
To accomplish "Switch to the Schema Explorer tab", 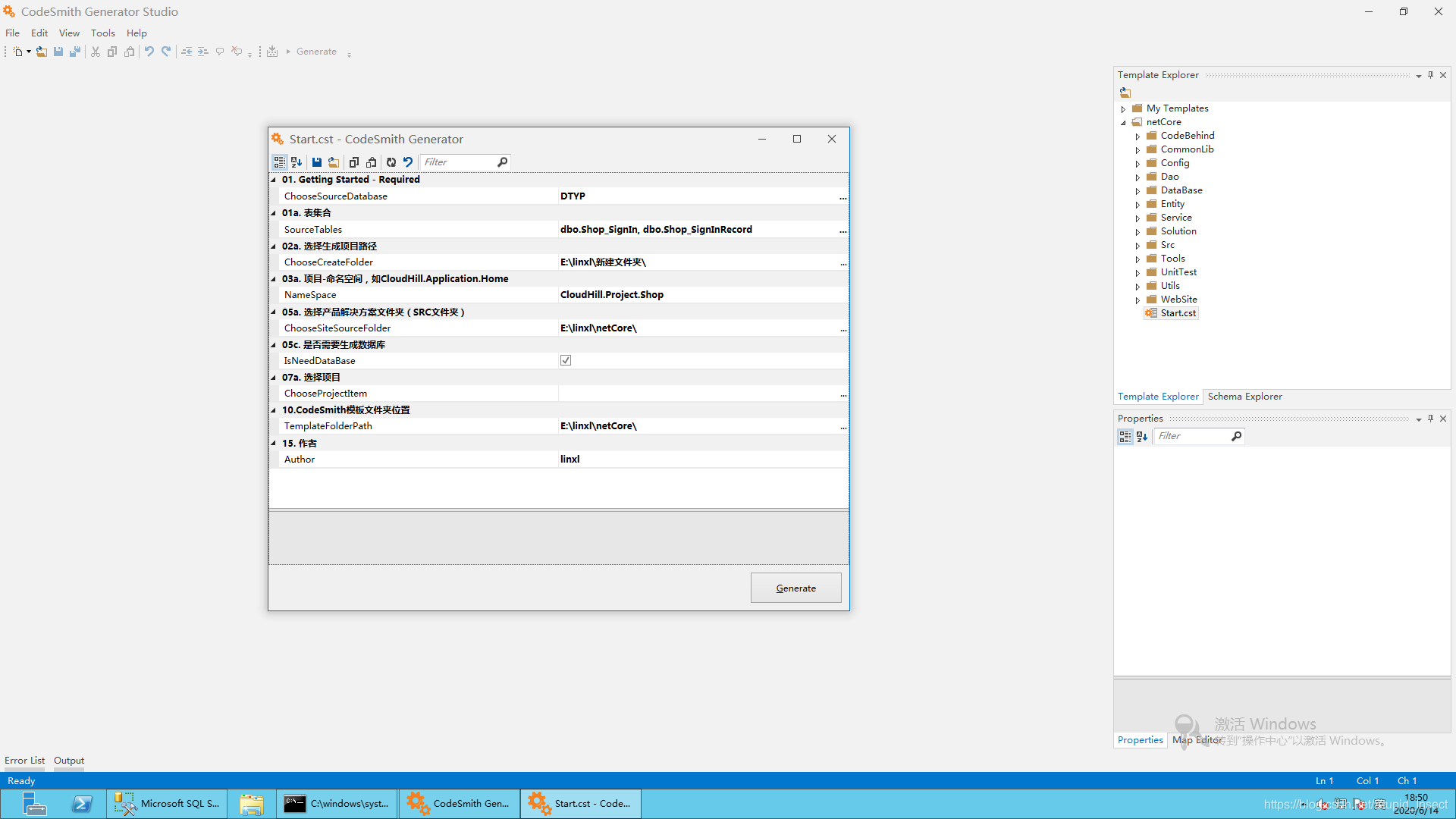I will point(1244,397).
